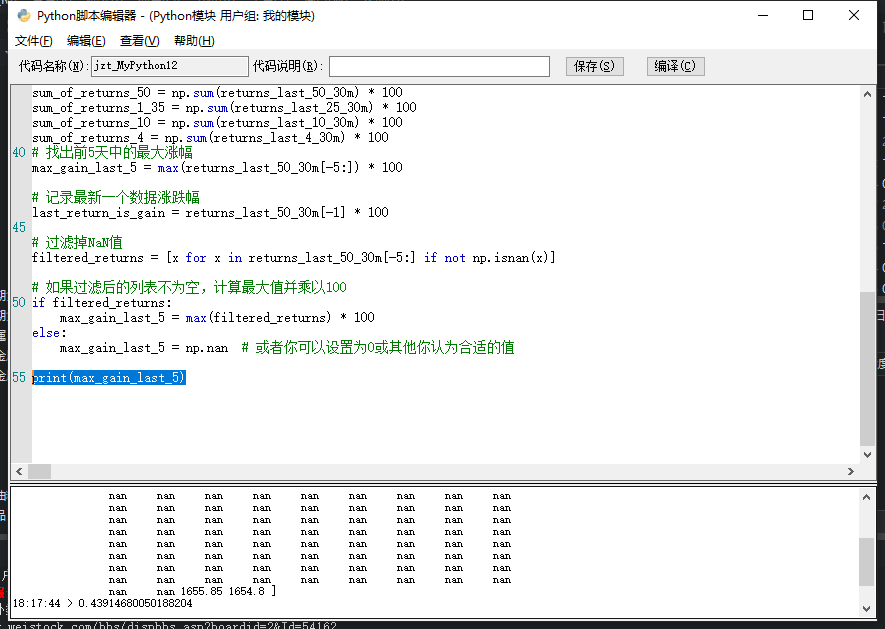Image resolution: width=885 pixels, height=629 pixels.
Task: Close the Python script editor window
Action: point(854,15)
